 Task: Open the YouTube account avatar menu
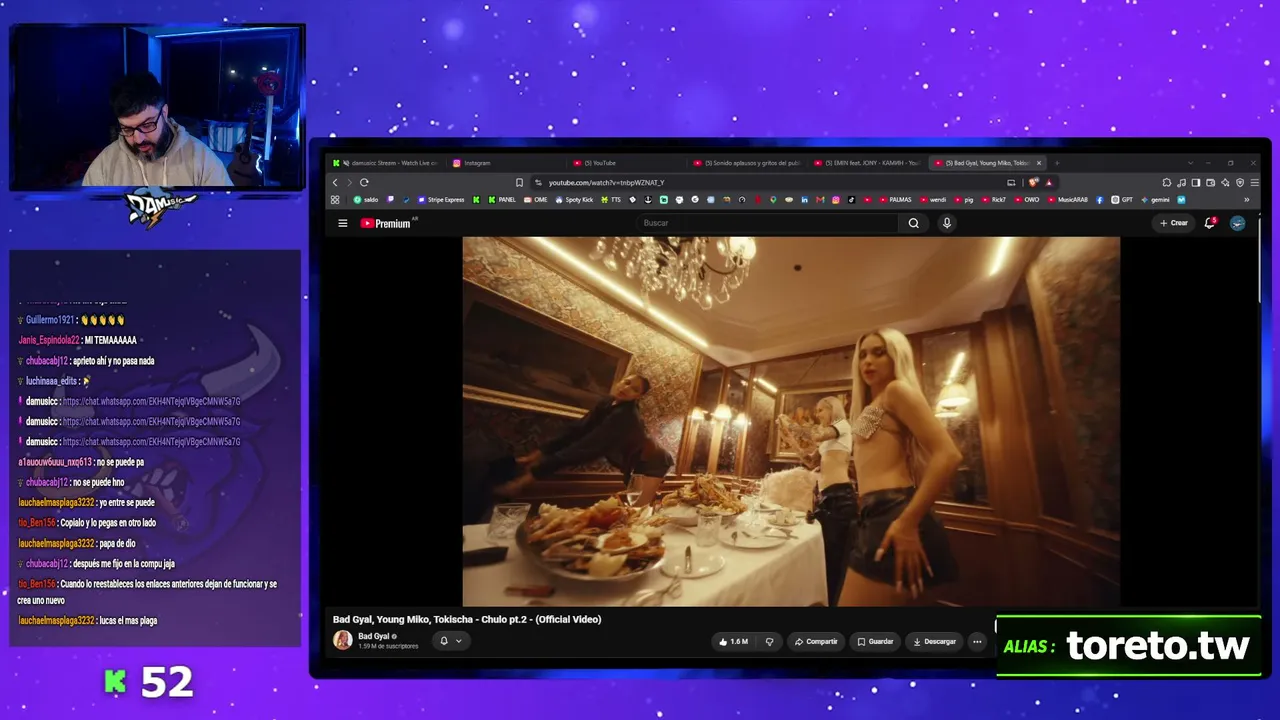pyautogui.click(x=1237, y=223)
